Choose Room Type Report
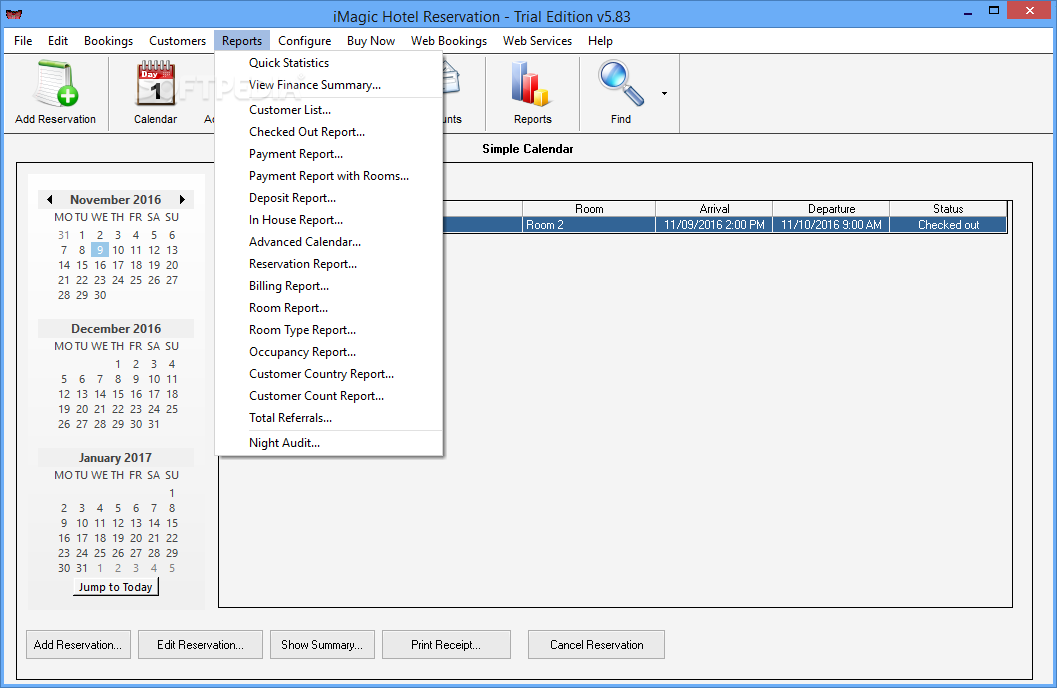Screen dimensions: 1057x688 click(x=329, y=330)
